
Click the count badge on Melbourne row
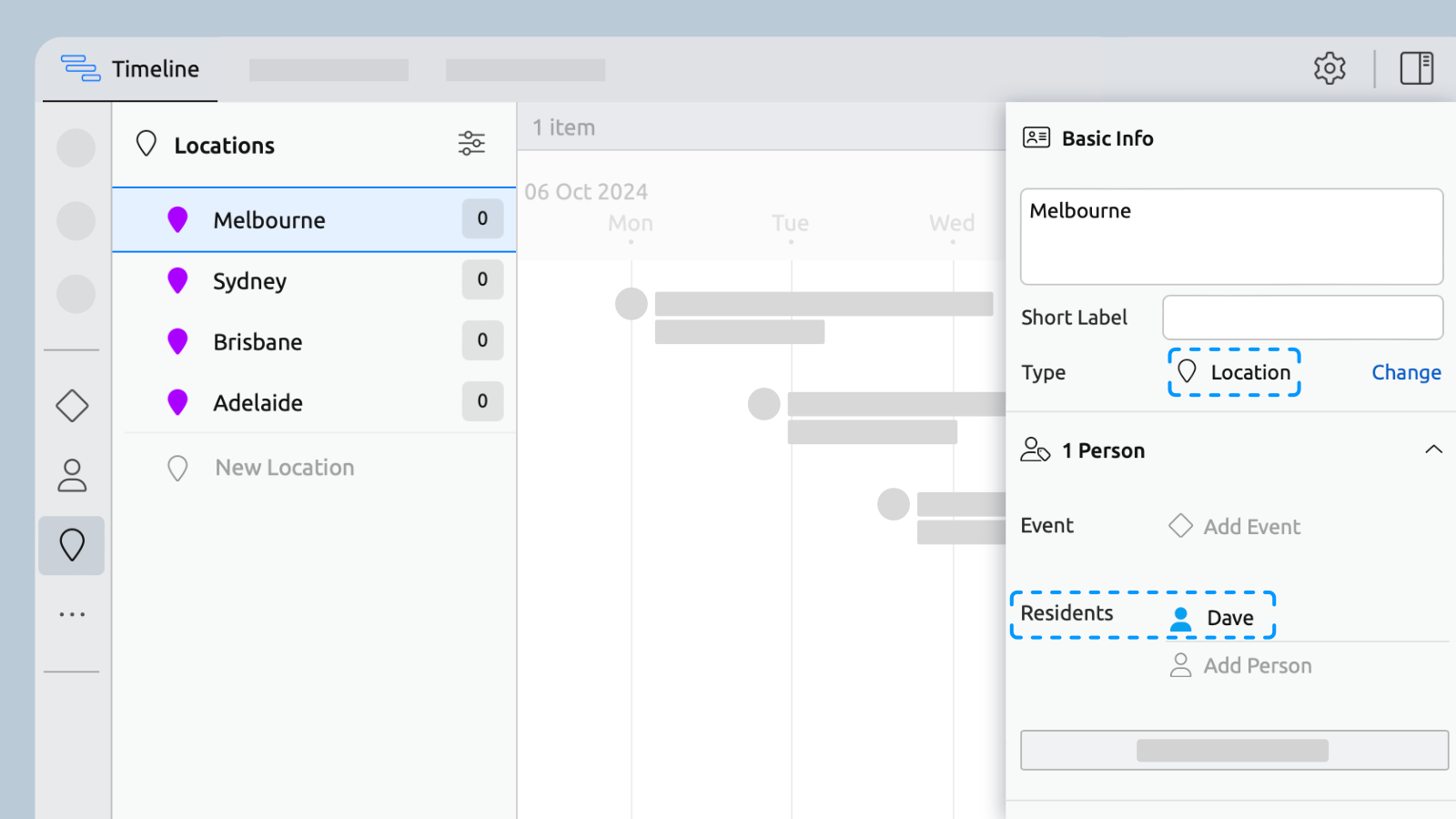tap(482, 218)
